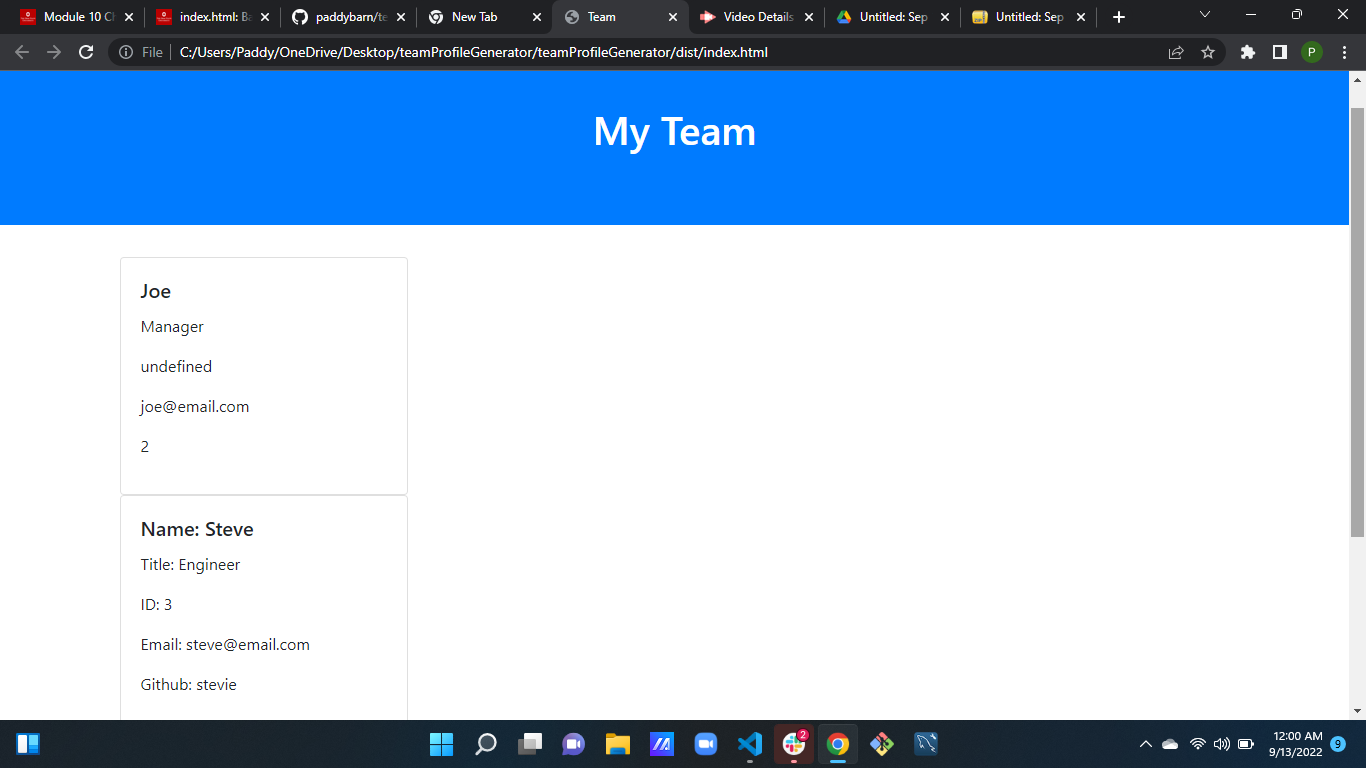
Task: Launch Visual Studio Code from the taskbar
Action: [x=749, y=743]
